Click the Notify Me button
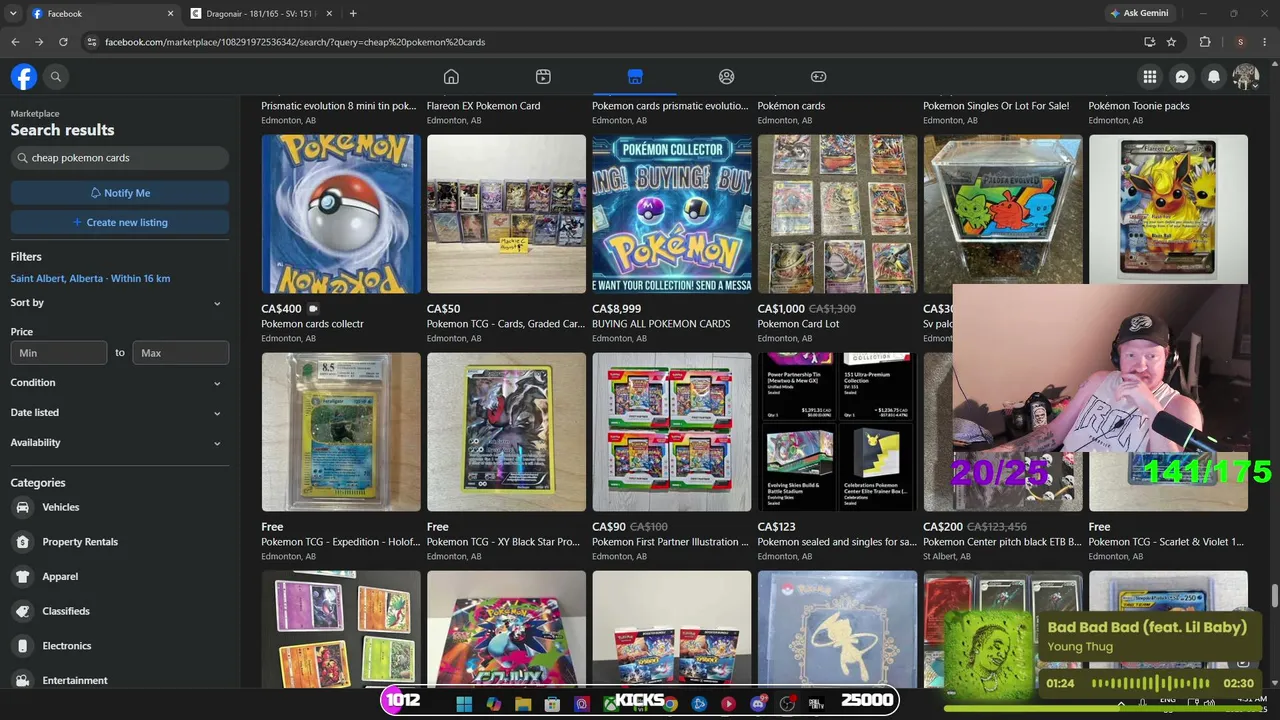1280x720 pixels. tap(120, 193)
